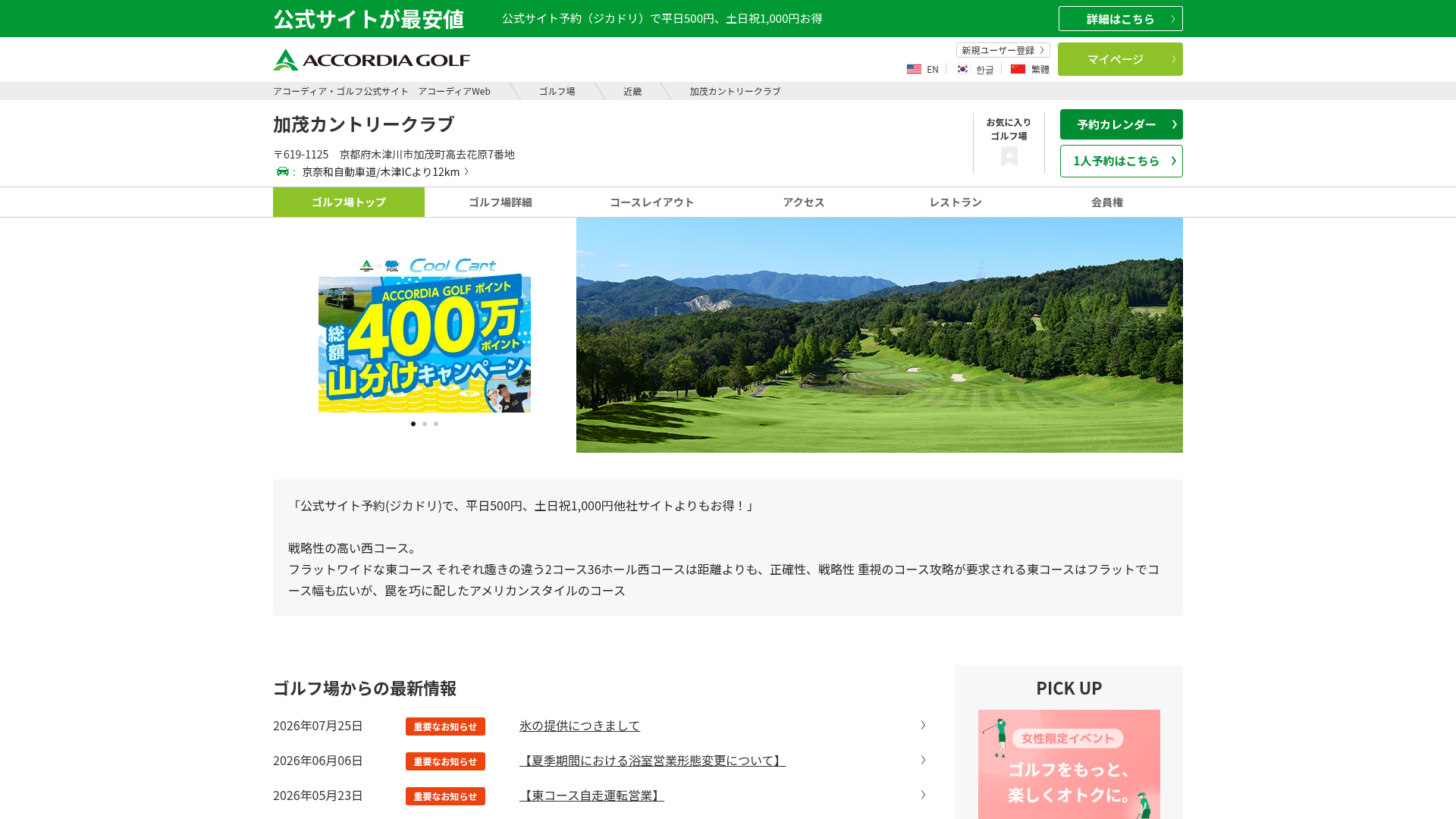Click the Chinese flag icon
Image resolution: width=1456 pixels, height=819 pixels.
pyautogui.click(x=1018, y=69)
